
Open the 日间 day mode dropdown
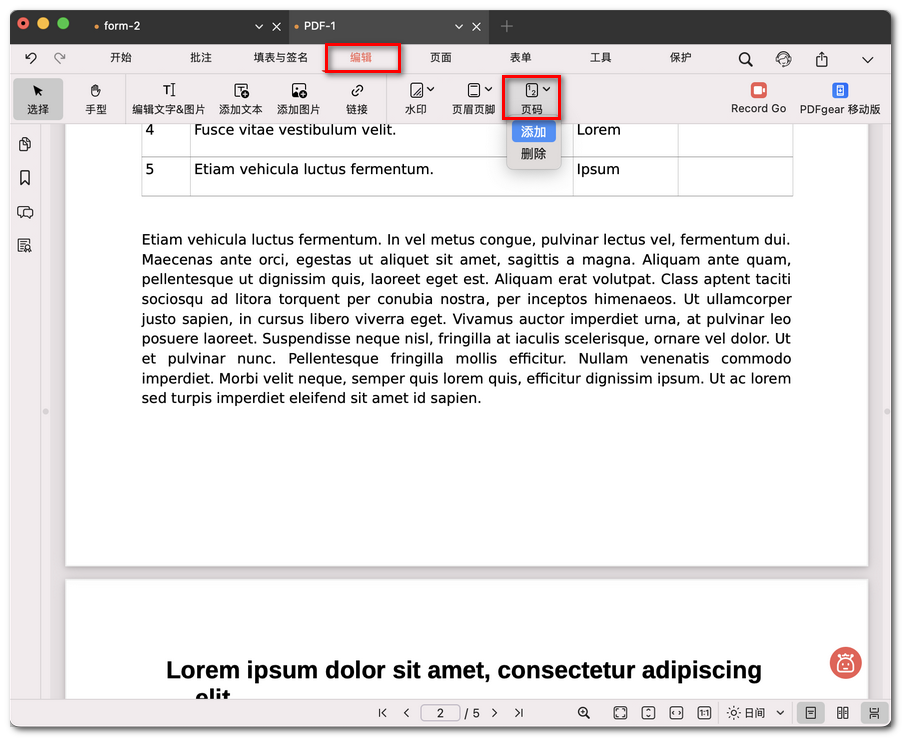coord(756,713)
